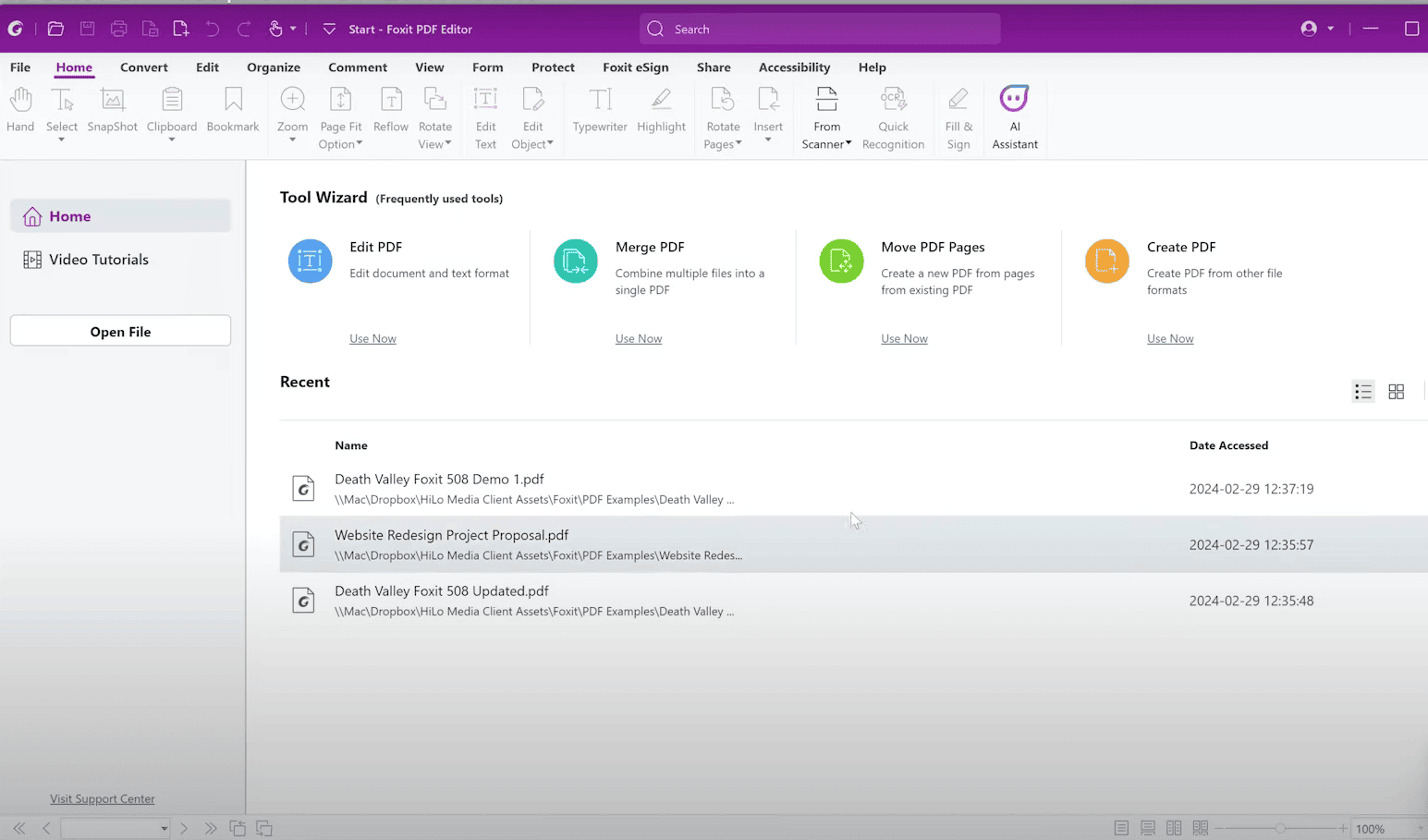Start Quick Recognition OCR
Screen dimensions: 1428x840
[x=893, y=111]
